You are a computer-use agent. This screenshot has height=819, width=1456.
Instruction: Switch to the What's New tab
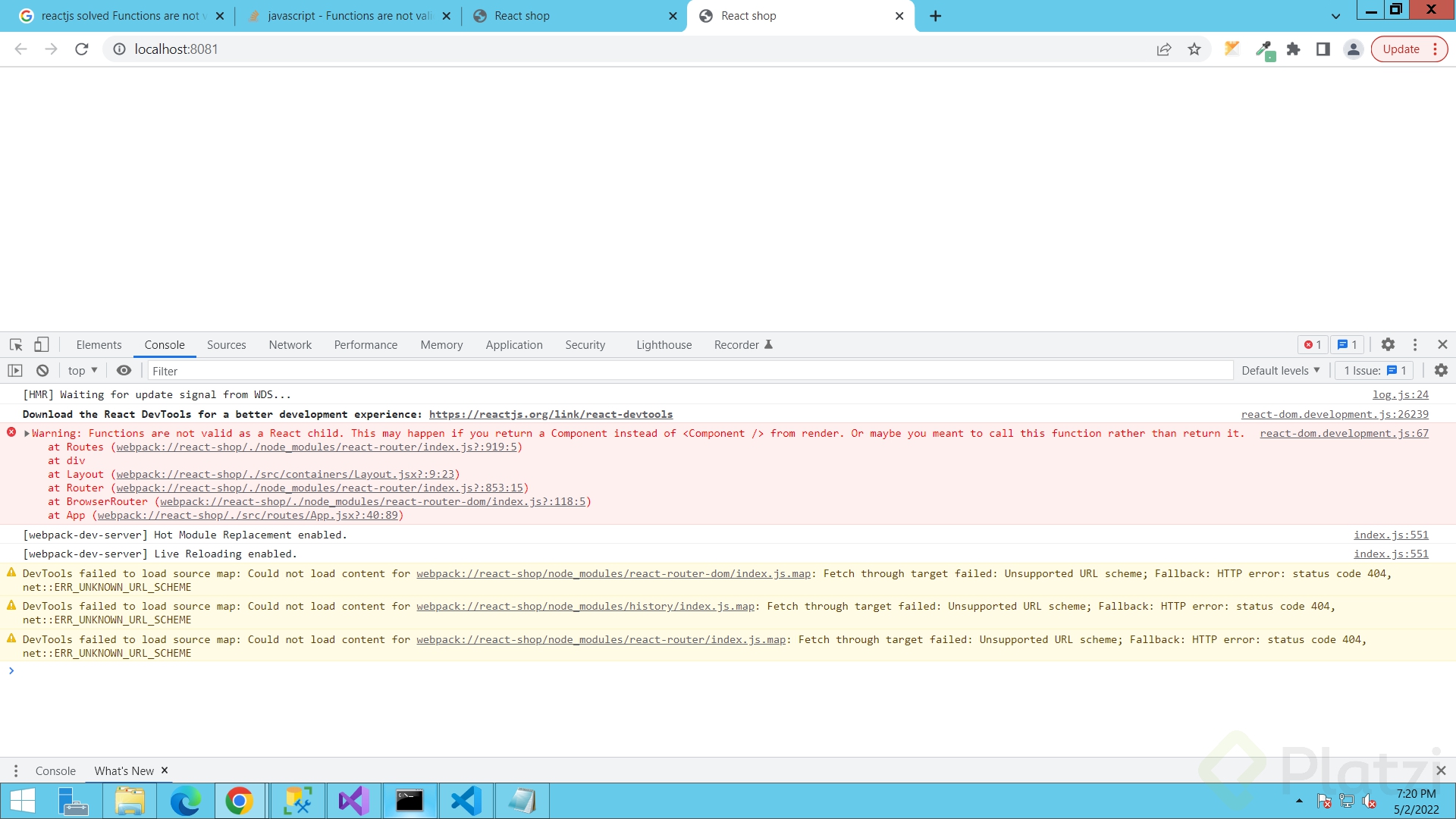click(124, 770)
